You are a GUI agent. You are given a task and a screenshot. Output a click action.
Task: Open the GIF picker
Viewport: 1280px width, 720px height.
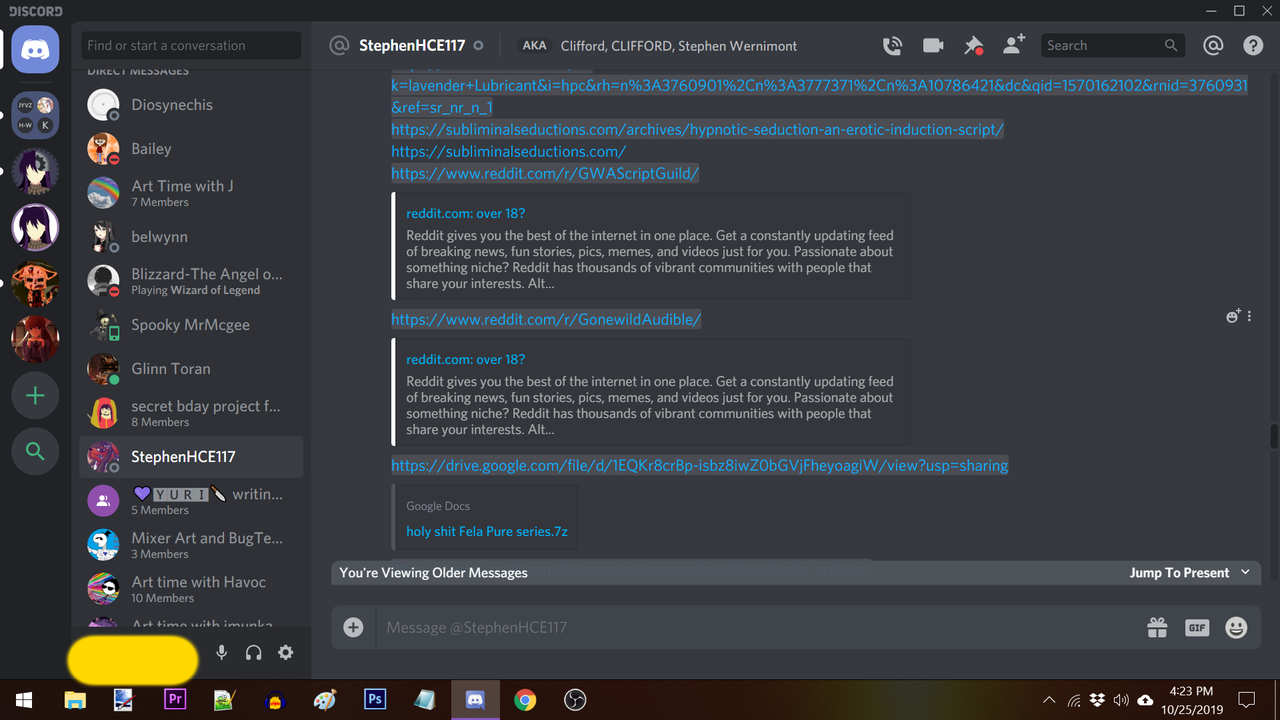1197,627
